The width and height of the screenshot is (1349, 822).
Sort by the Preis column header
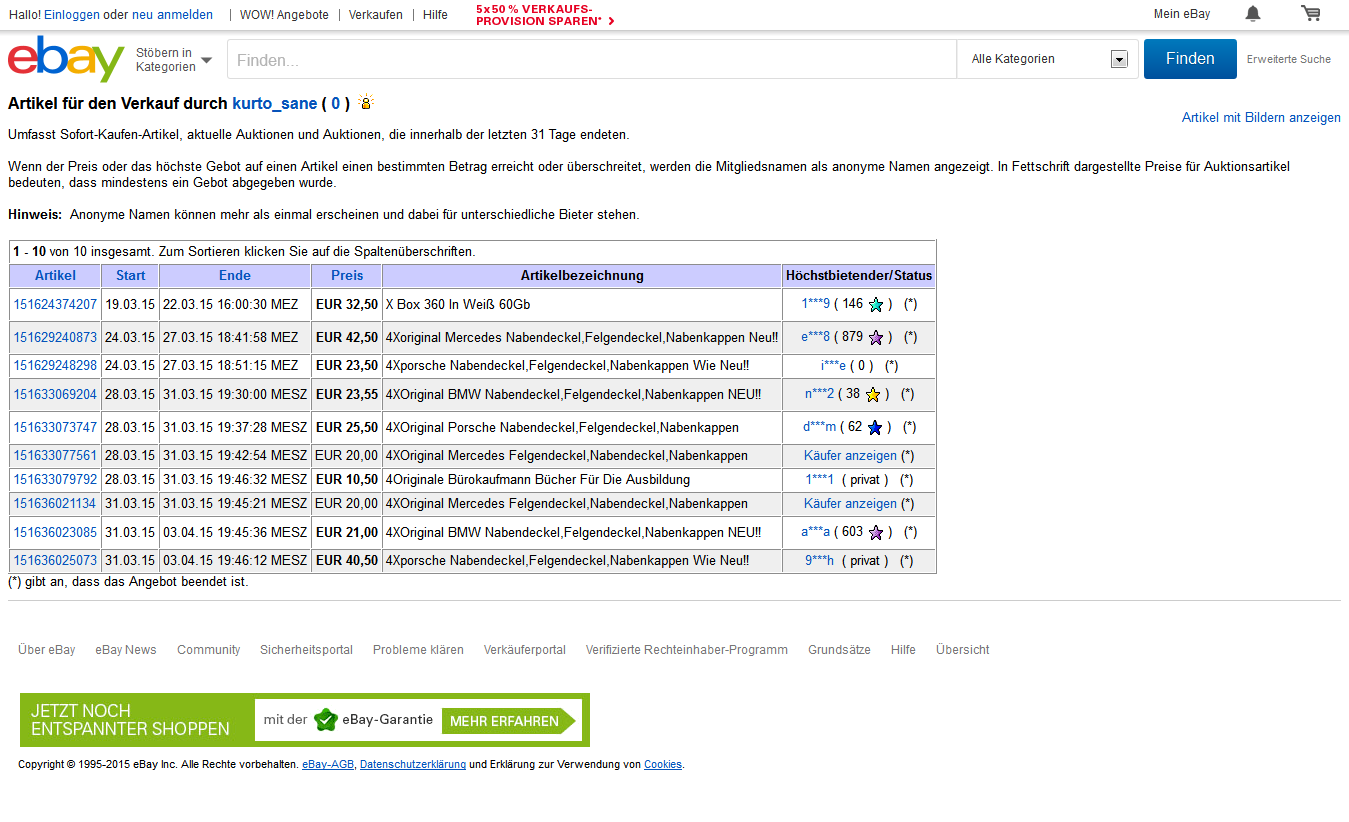[347, 275]
